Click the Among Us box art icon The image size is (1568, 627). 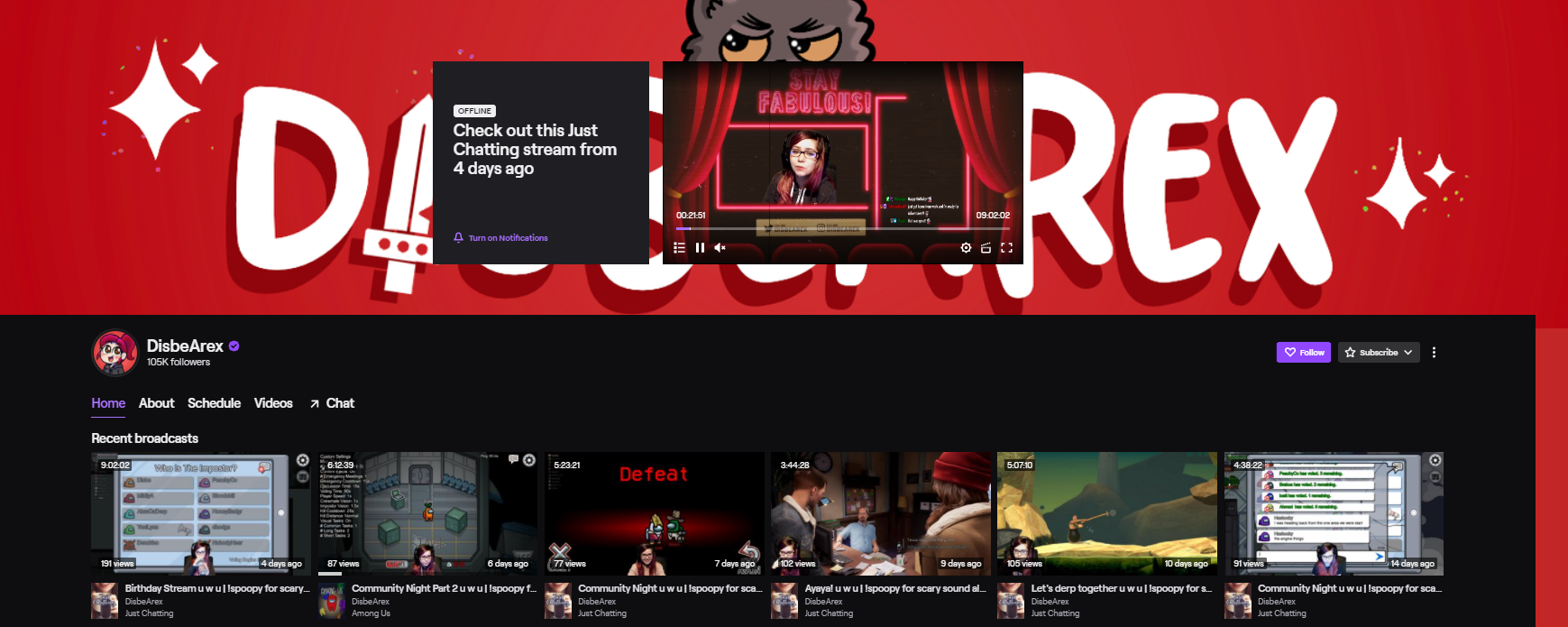tap(331, 601)
